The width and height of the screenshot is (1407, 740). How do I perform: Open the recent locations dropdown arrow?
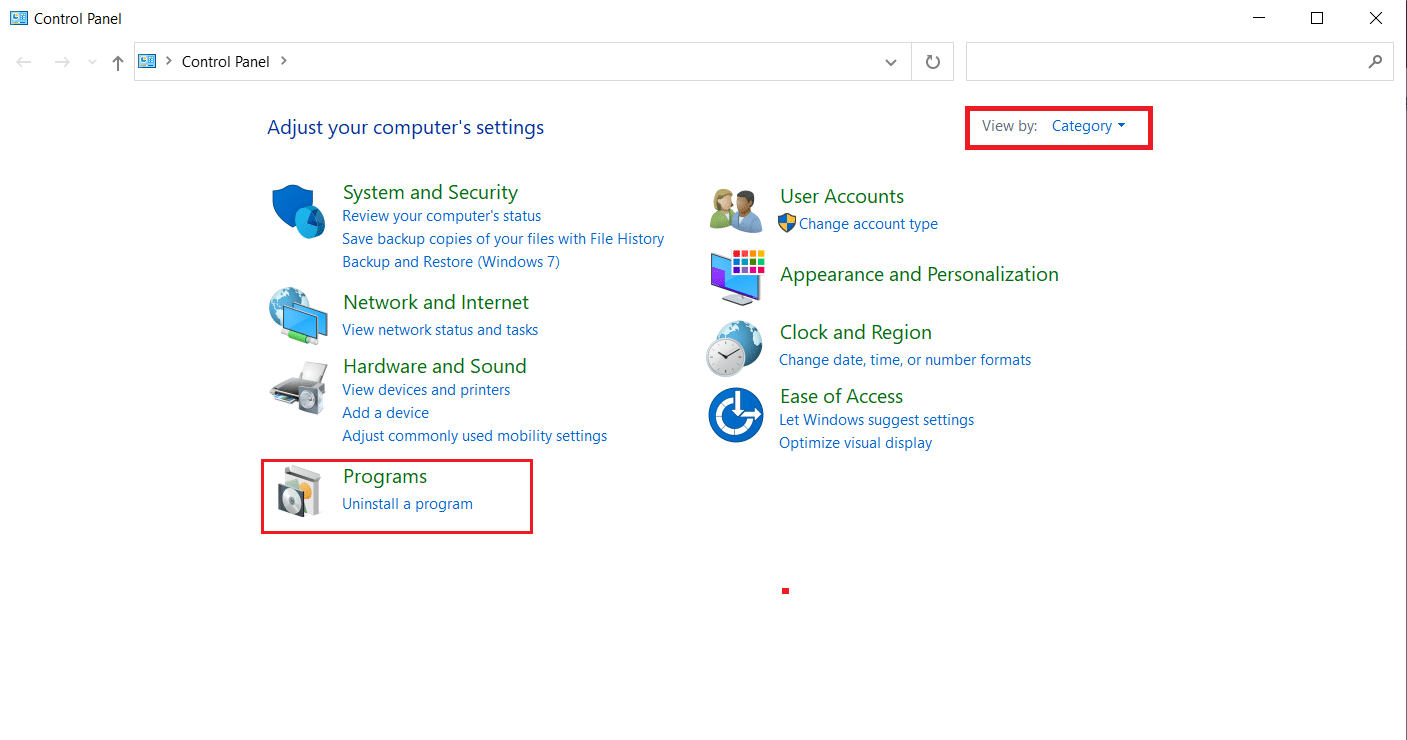(x=92, y=62)
